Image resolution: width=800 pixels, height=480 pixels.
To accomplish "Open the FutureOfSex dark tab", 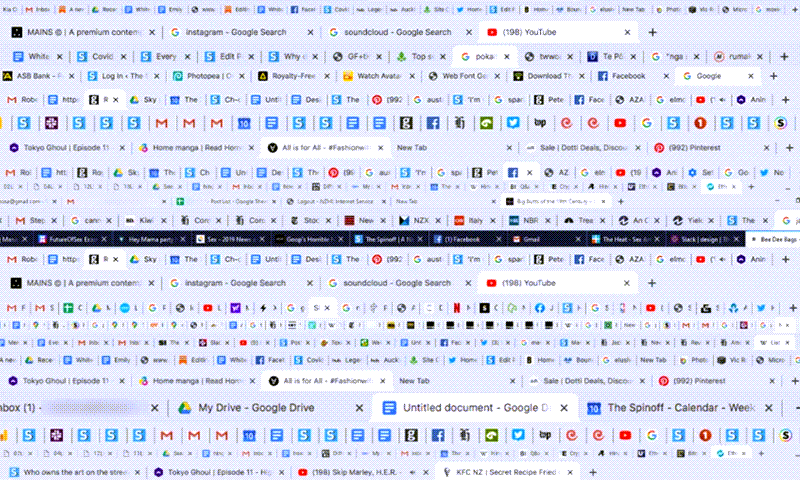I will (x=73, y=239).
